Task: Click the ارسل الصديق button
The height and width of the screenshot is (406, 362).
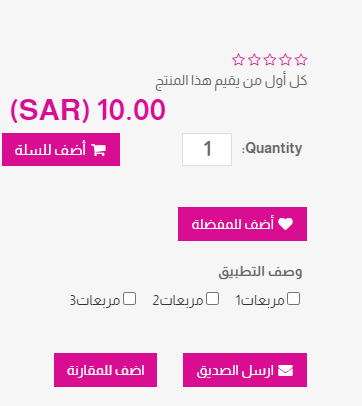Action: coord(245,370)
